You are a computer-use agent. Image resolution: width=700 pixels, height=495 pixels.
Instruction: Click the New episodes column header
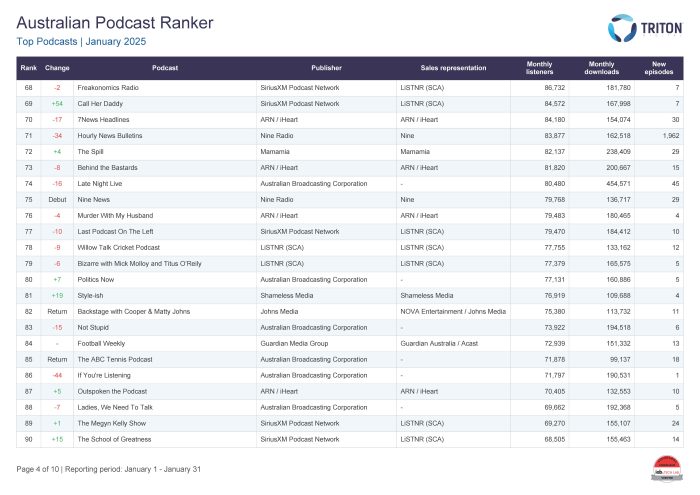pos(659,68)
